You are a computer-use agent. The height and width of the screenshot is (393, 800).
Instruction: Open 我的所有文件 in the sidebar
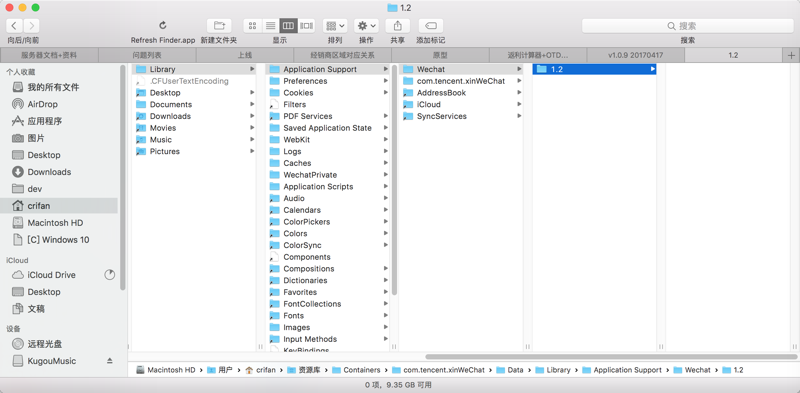click(53, 87)
